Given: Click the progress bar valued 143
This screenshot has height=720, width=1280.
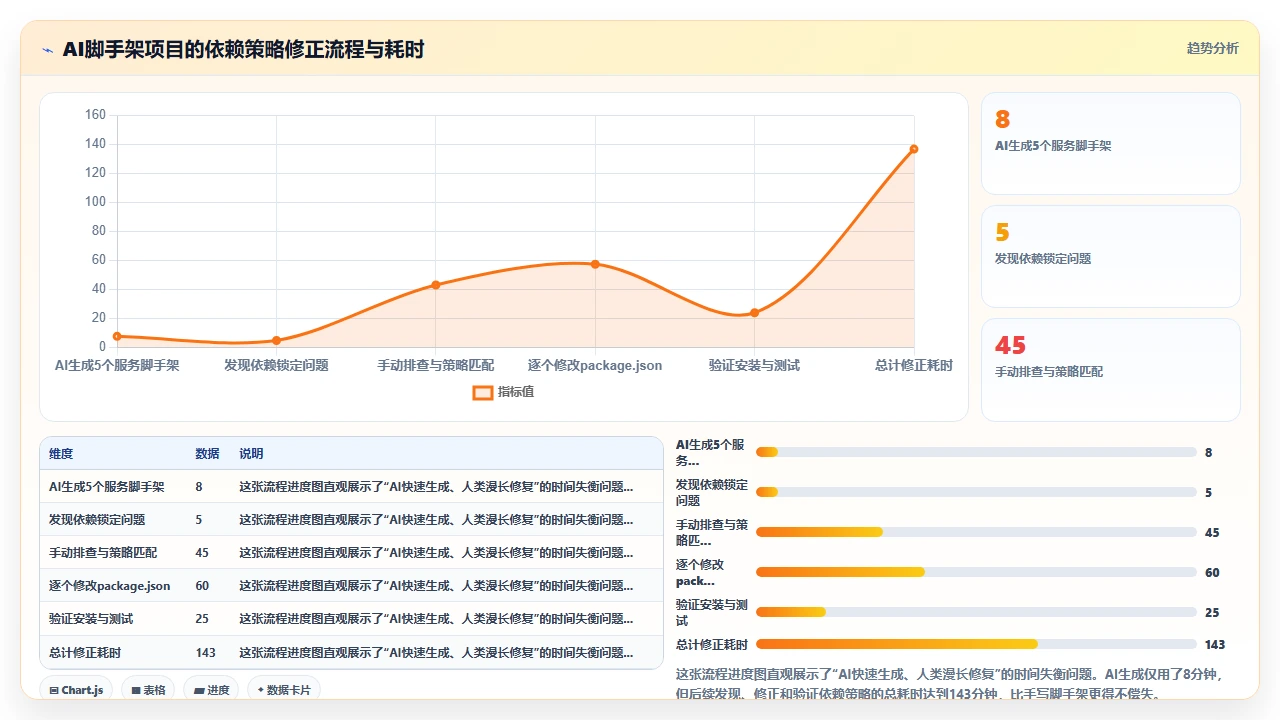Looking at the screenshot, I should (976, 645).
